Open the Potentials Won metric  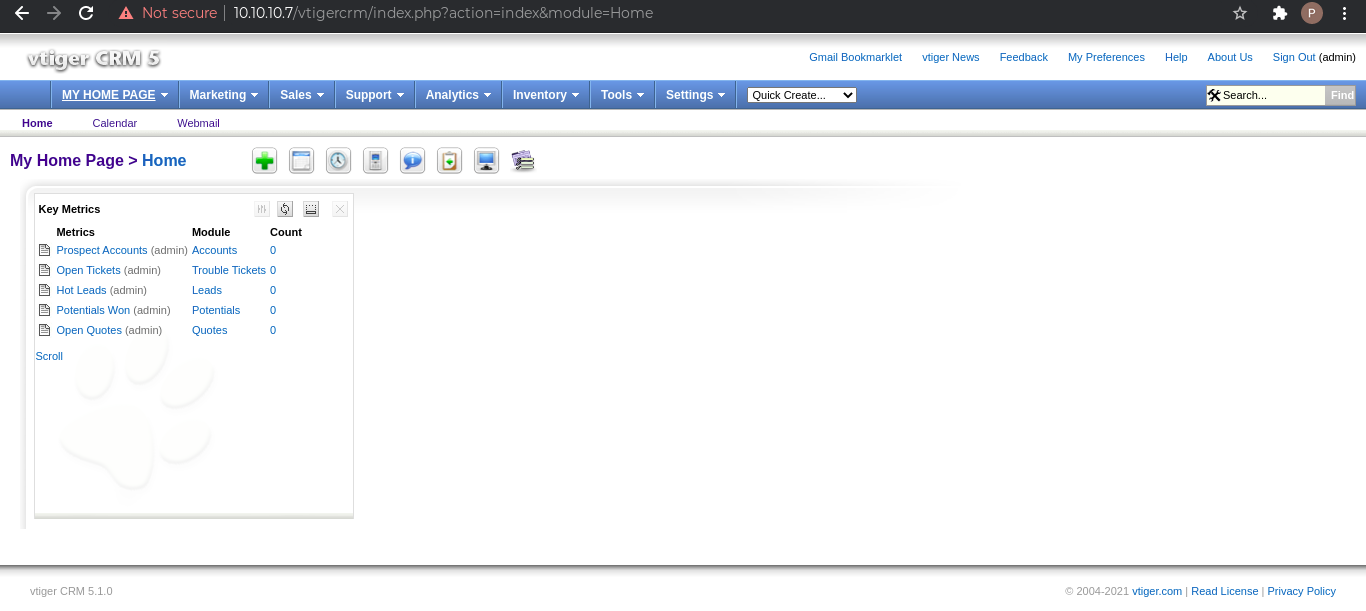point(93,310)
